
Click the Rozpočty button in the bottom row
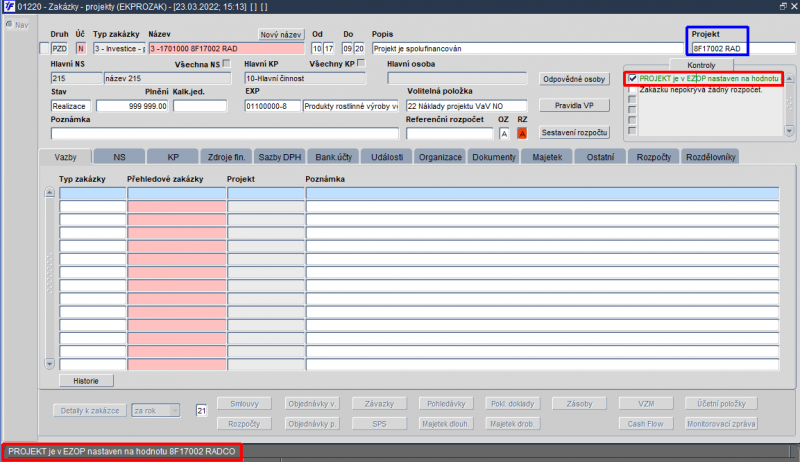click(x=244, y=424)
